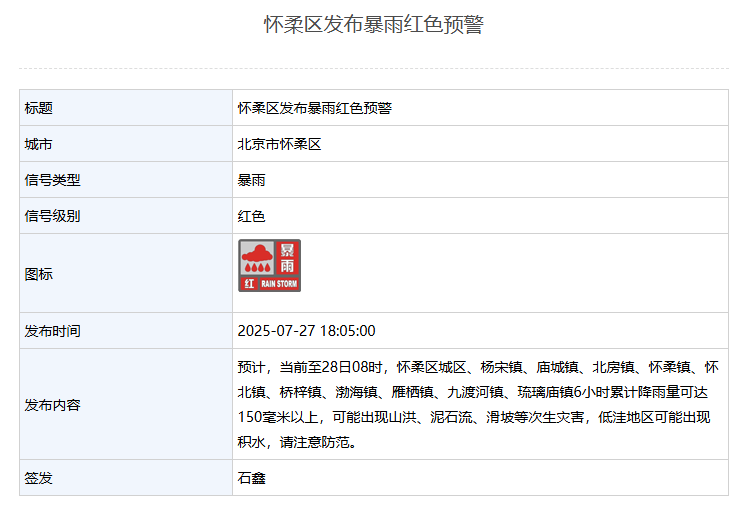Select the 图标 label cell
This screenshot has height=519, width=746.
[x=126, y=274]
